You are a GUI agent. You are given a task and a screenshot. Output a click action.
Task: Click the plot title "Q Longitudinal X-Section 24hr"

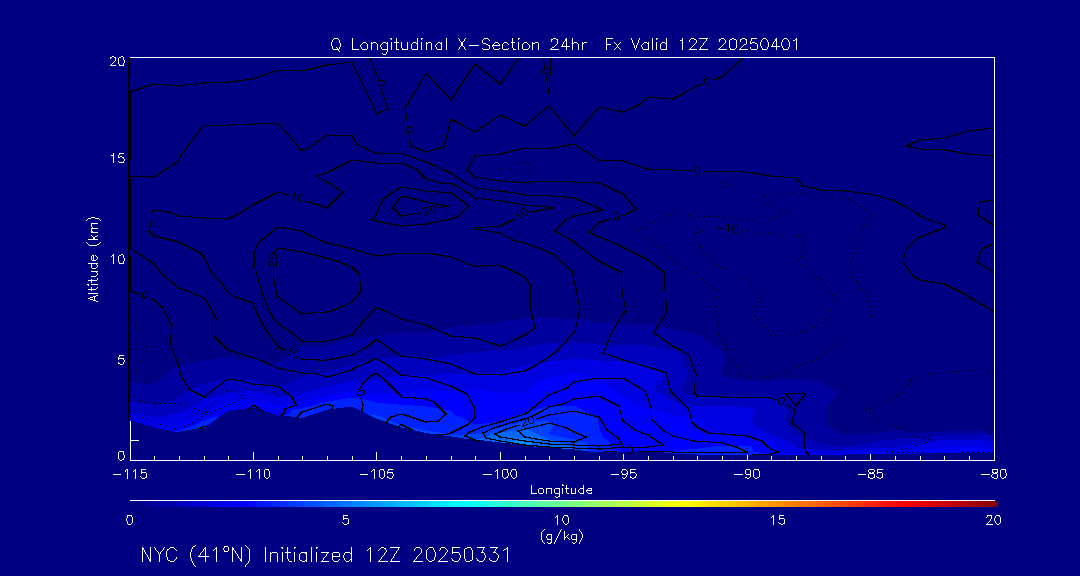(x=458, y=45)
